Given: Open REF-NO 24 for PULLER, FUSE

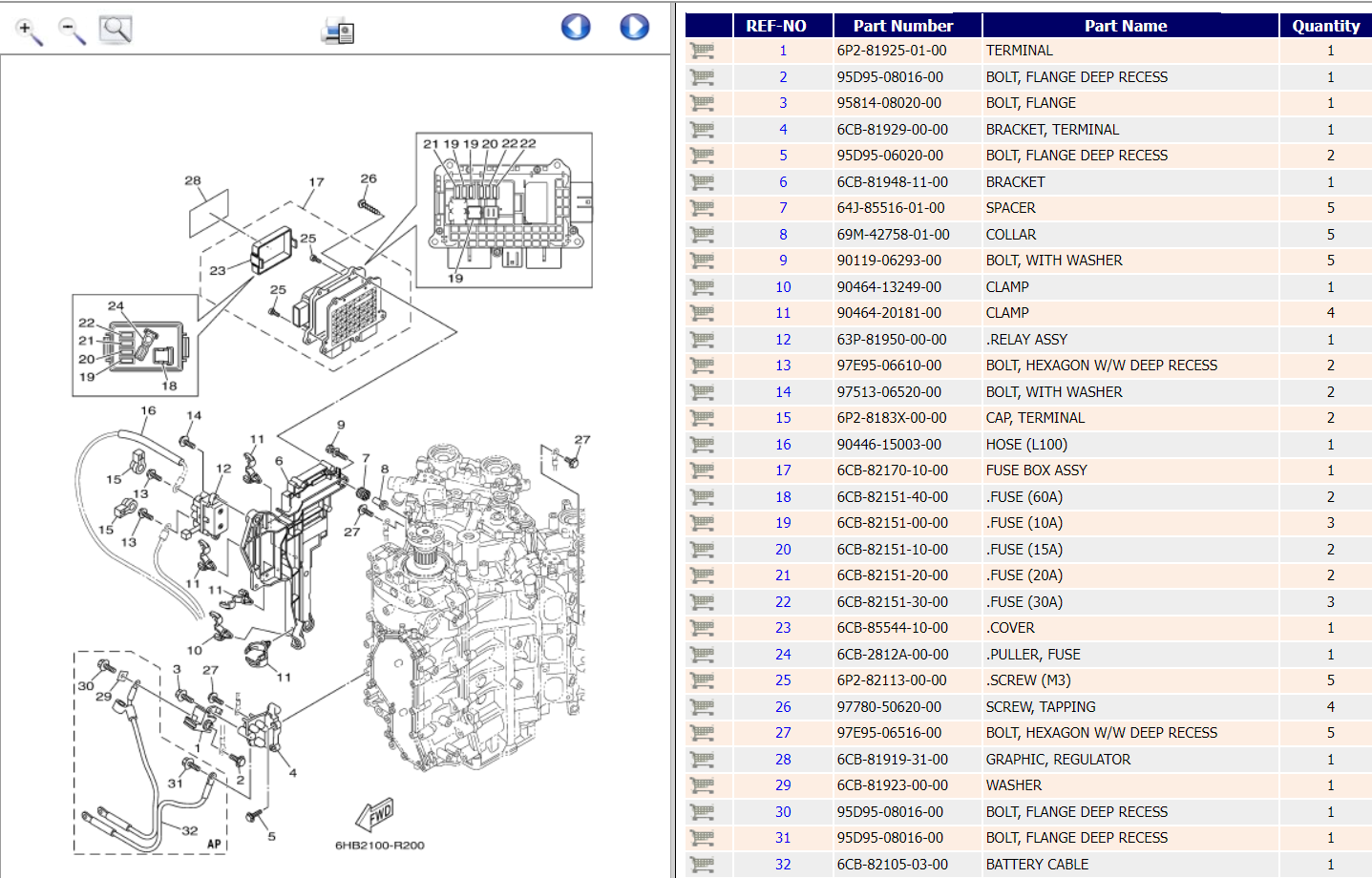Looking at the screenshot, I should tap(782, 654).
